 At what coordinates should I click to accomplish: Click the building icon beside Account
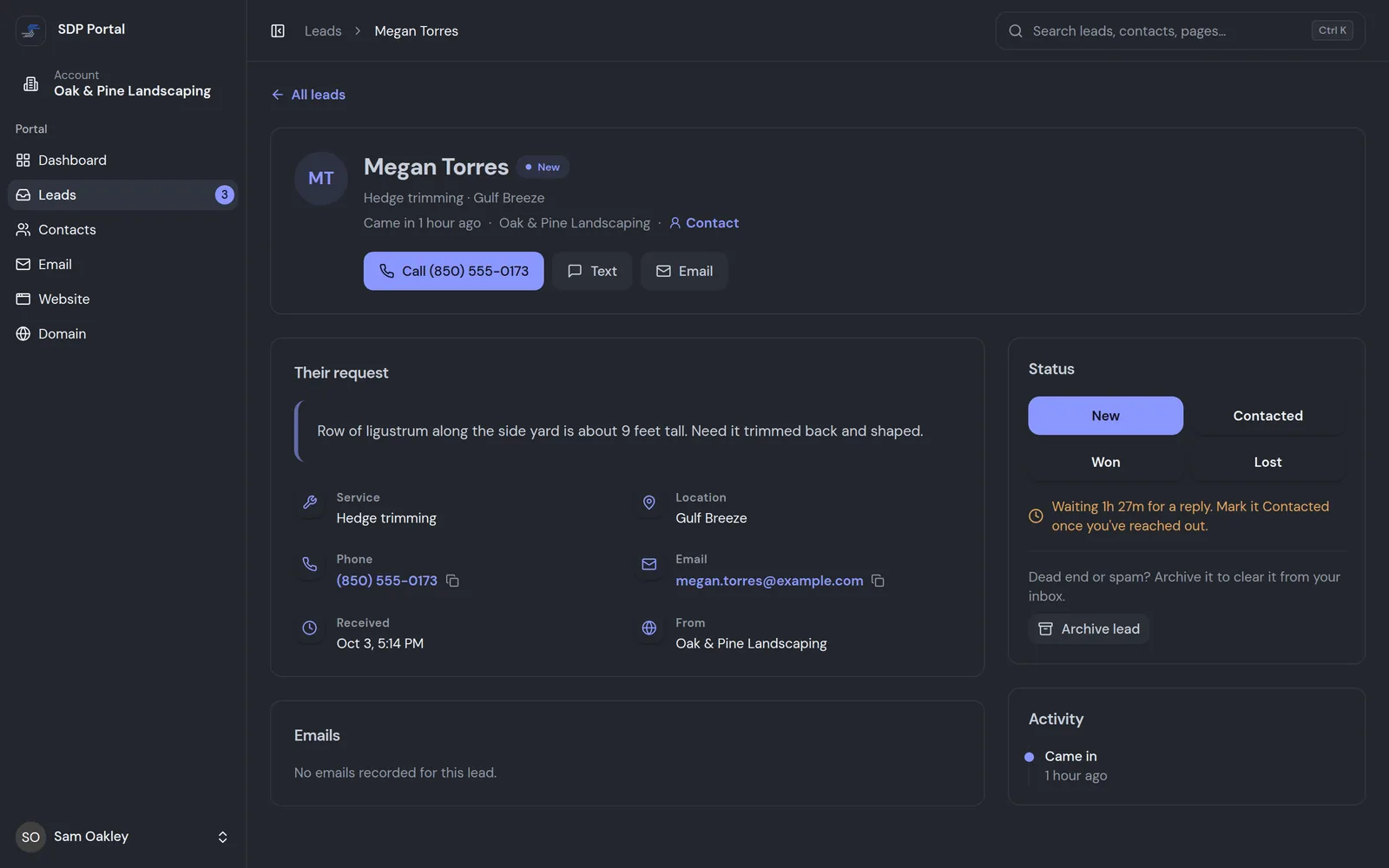click(31, 84)
